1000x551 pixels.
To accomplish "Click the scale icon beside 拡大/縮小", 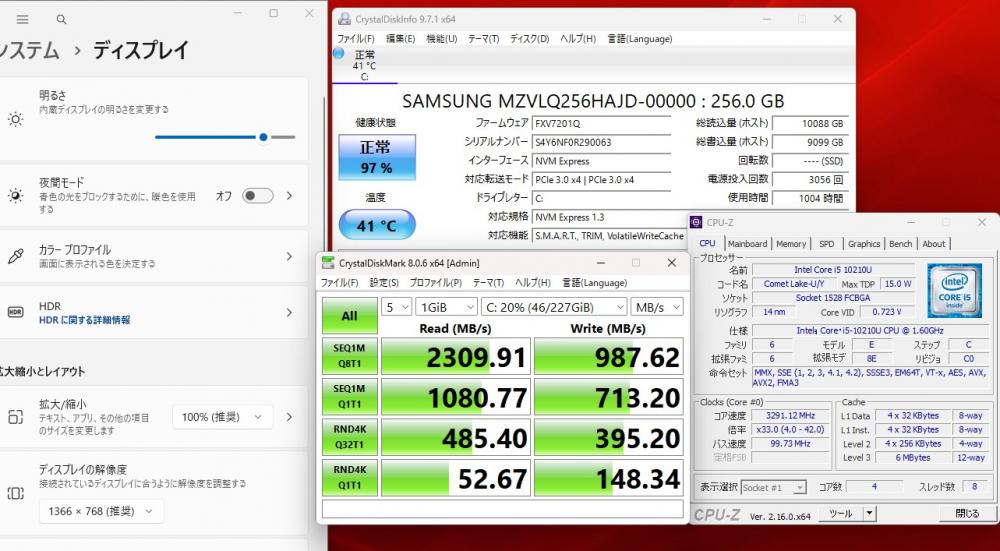I will (15, 417).
